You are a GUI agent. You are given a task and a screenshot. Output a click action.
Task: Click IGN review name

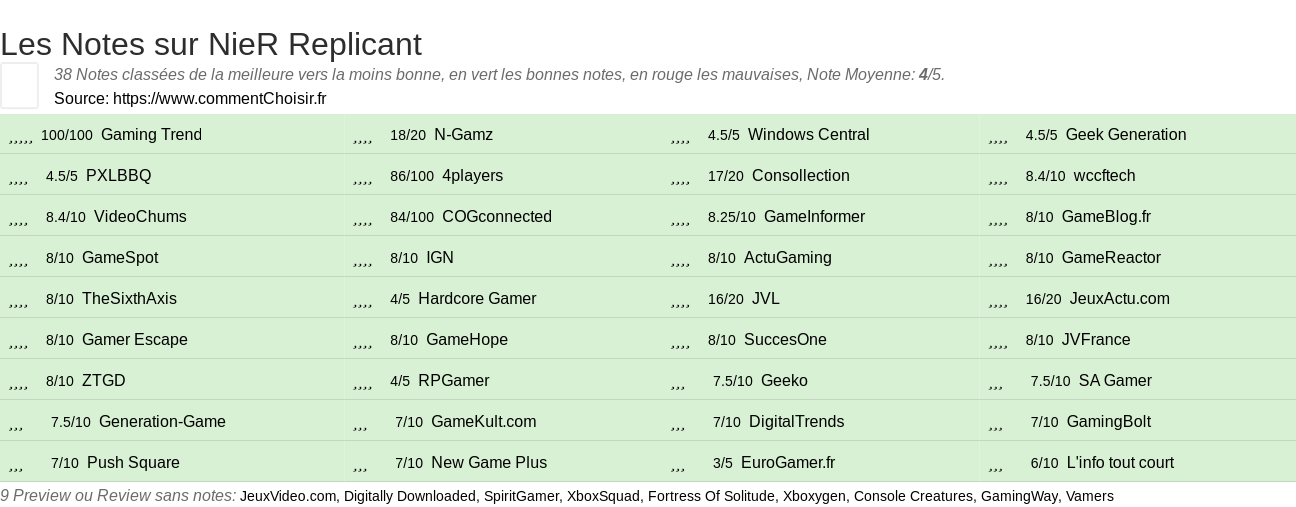[x=440, y=258]
